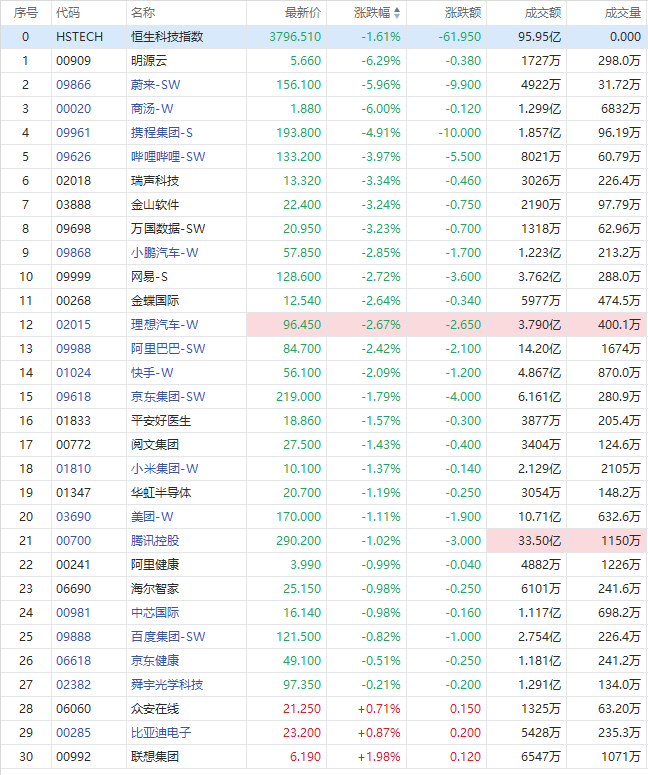Image resolution: width=648 pixels, height=775 pixels.
Task: Open stock code 02015 link
Action: [74, 325]
